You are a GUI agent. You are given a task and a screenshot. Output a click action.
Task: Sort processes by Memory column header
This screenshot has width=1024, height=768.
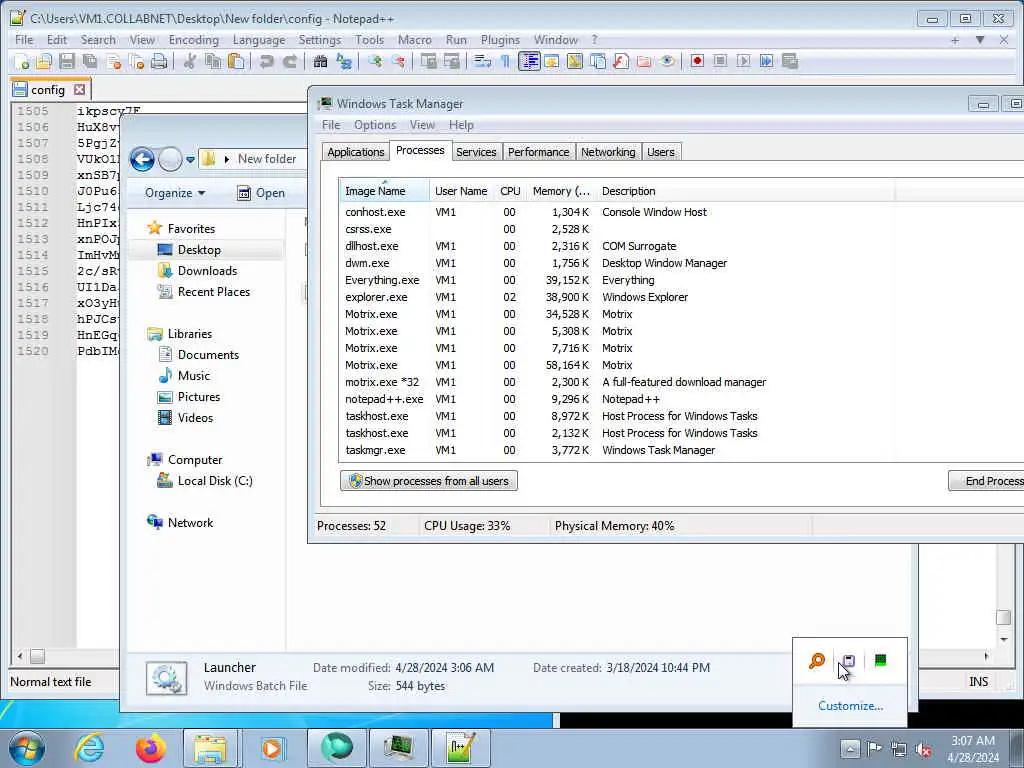561,191
